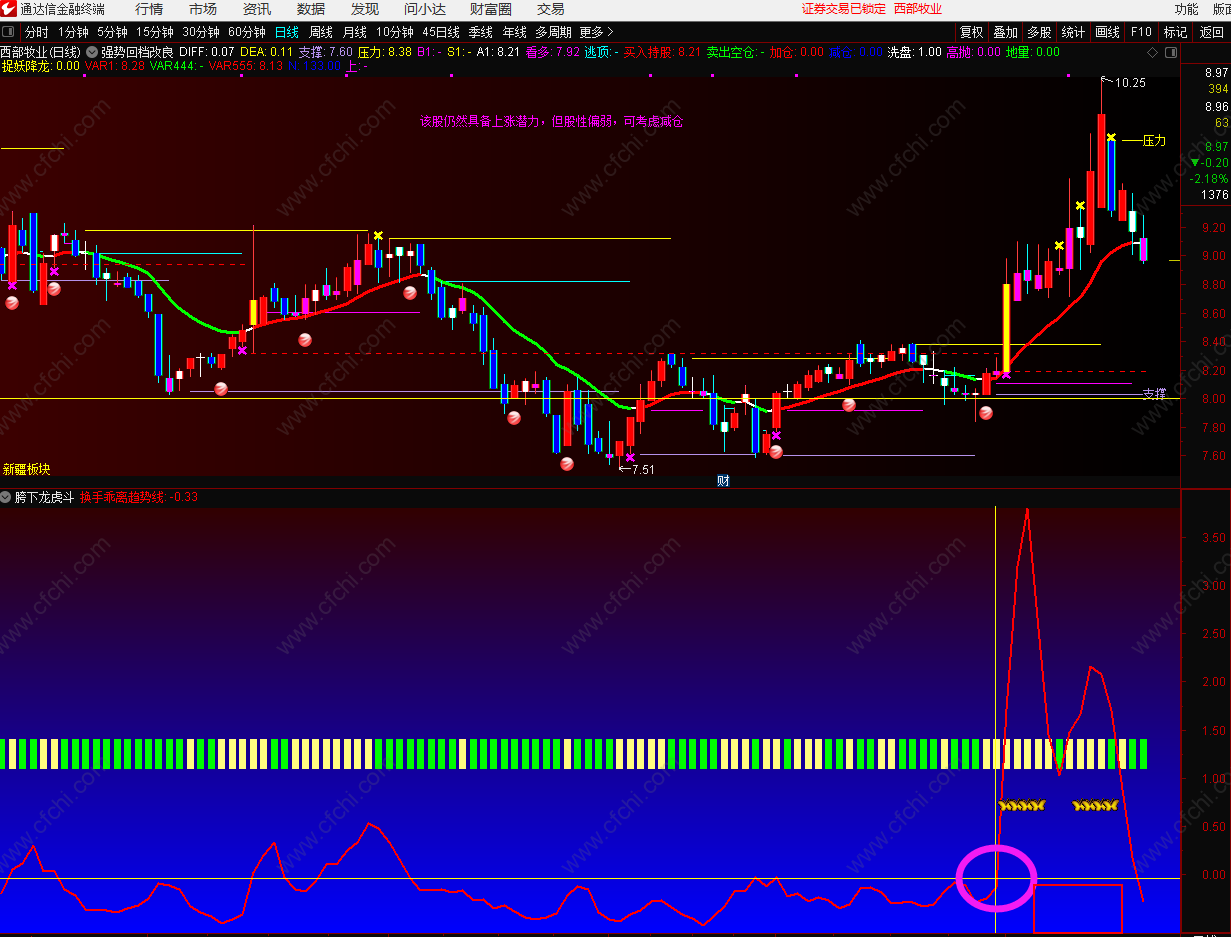The height and width of the screenshot is (937, 1231).
Task: Click the 财 marker icon under the chart
Action: [723, 480]
